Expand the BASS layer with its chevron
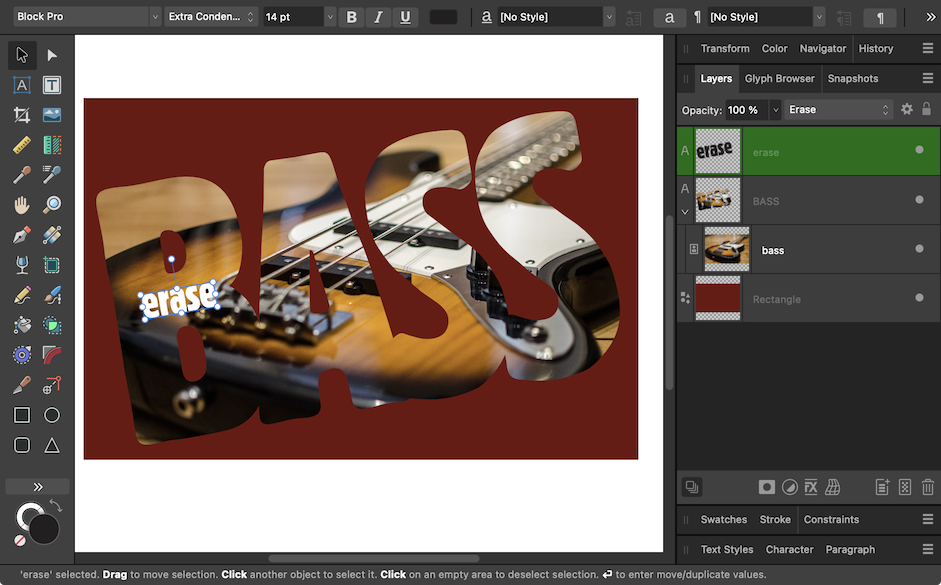 click(685, 212)
